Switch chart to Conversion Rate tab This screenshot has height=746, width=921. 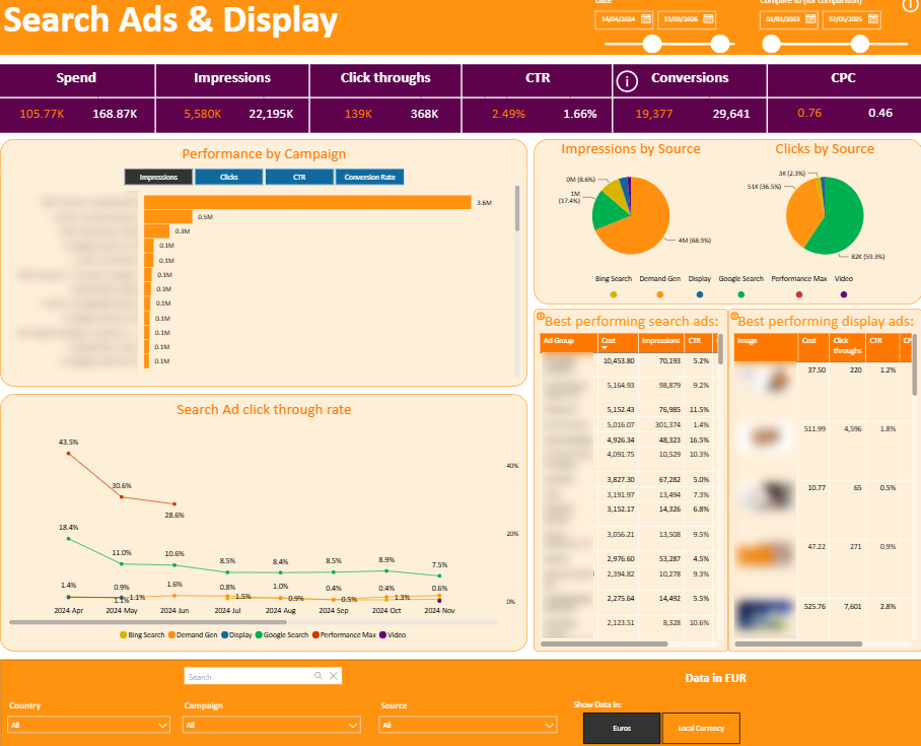click(370, 177)
